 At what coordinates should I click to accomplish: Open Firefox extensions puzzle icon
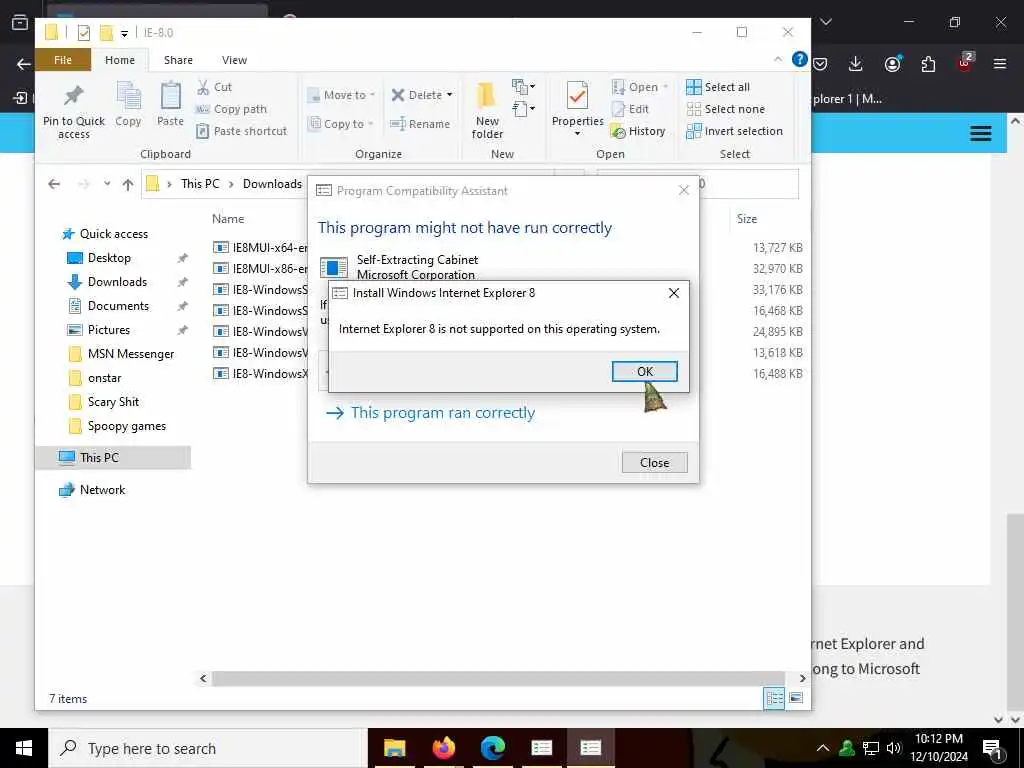tap(928, 63)
